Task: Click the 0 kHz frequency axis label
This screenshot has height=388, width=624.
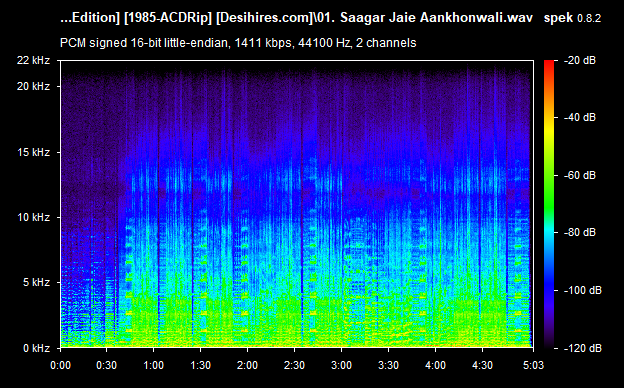Action: click(36, 348)
